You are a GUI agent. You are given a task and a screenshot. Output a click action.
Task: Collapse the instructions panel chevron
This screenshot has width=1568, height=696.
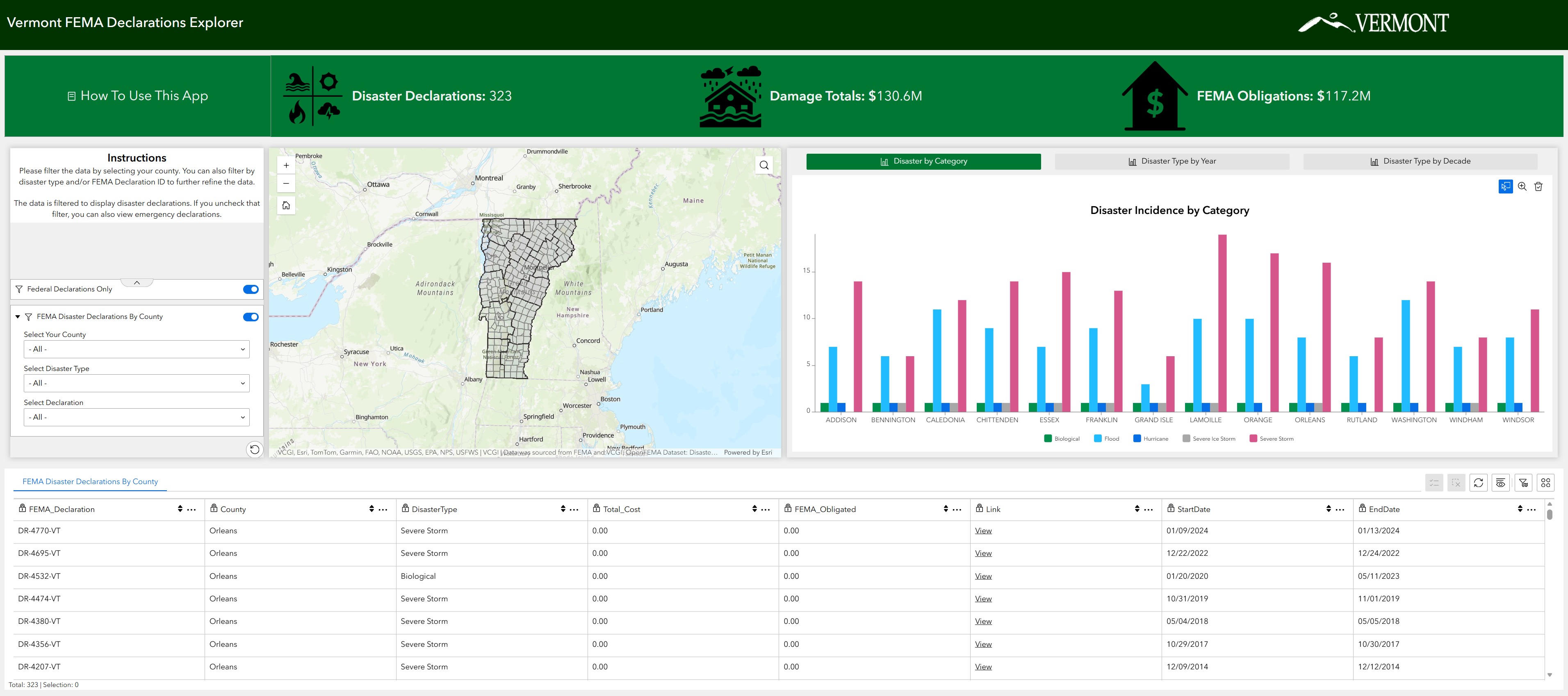tap(137, 282)
